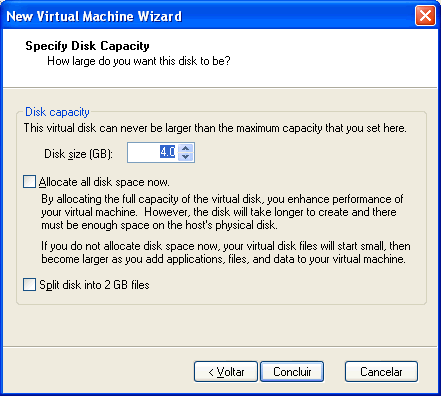441x396 pixels.
Task: Select the 'Split disk into 2 GB files' label
Action: point(94,285)
